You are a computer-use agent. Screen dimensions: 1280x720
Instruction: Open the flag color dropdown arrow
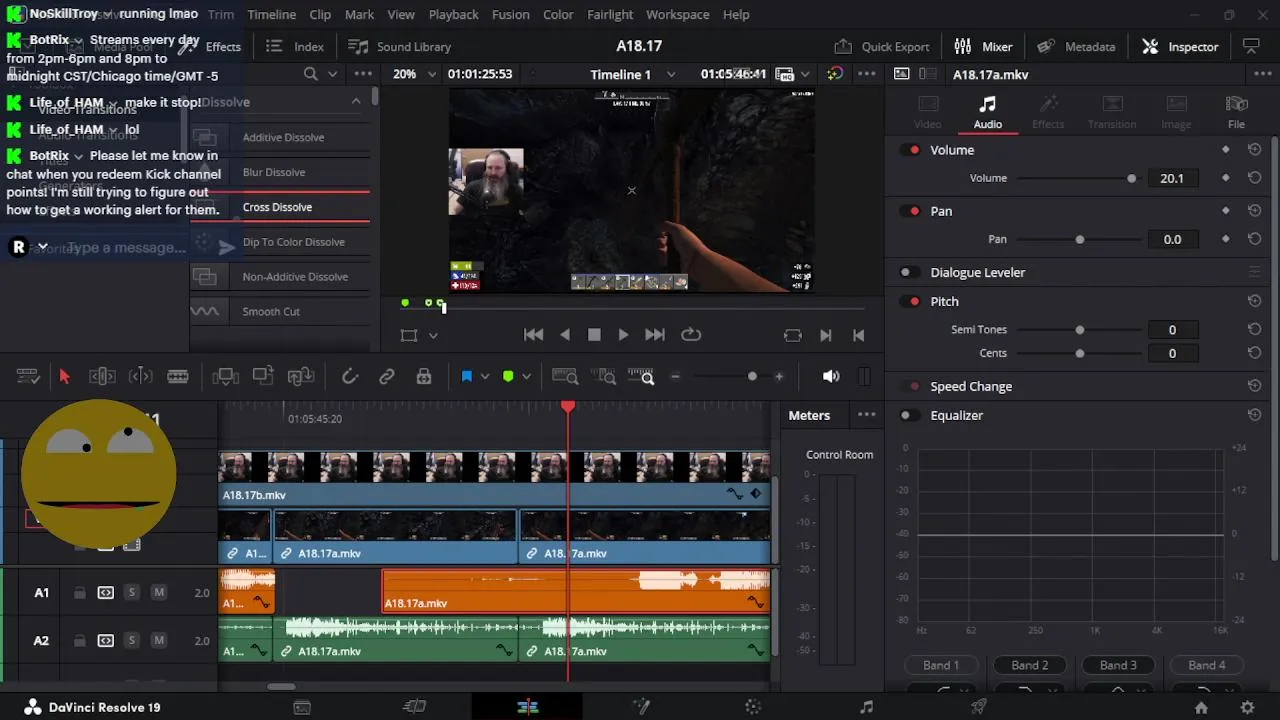click(x=485, y=376)
